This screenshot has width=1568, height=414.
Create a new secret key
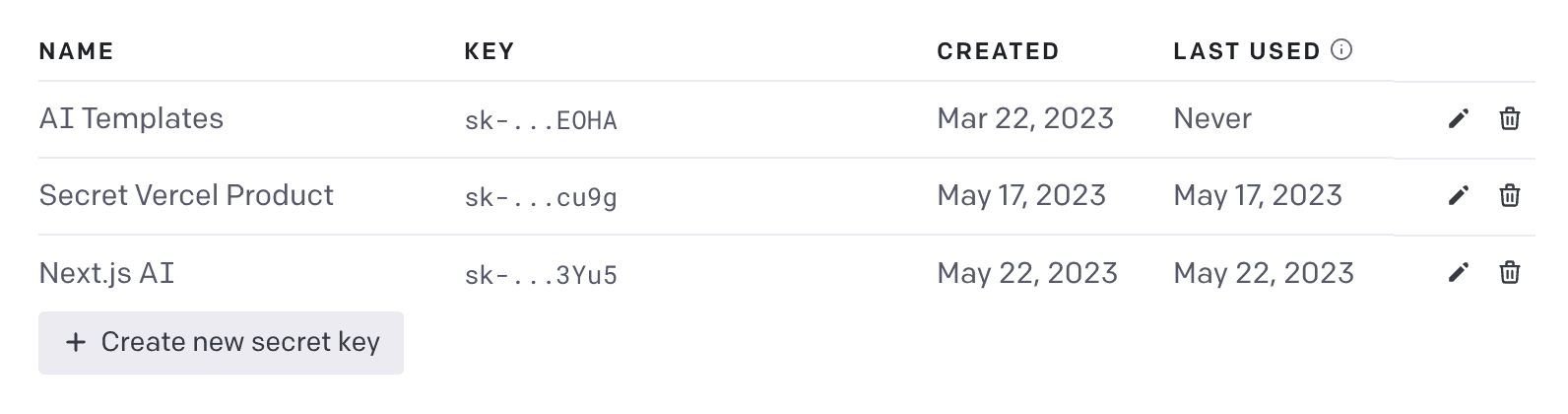click(221, 342)
